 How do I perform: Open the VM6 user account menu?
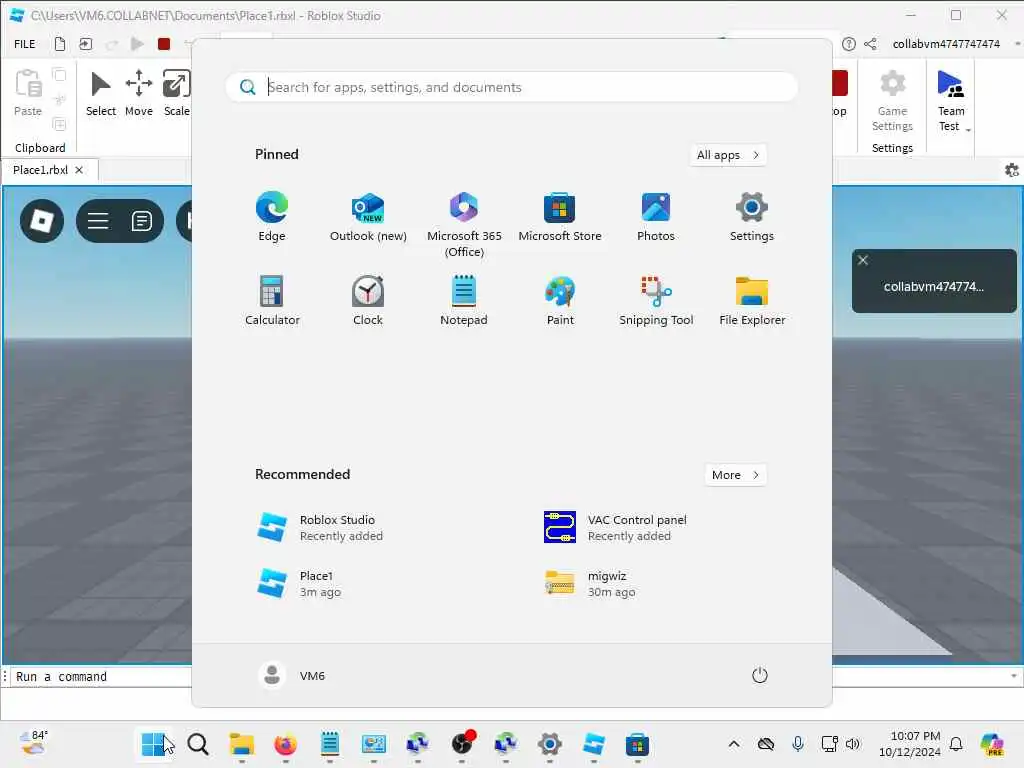click(x=293, y=675)
